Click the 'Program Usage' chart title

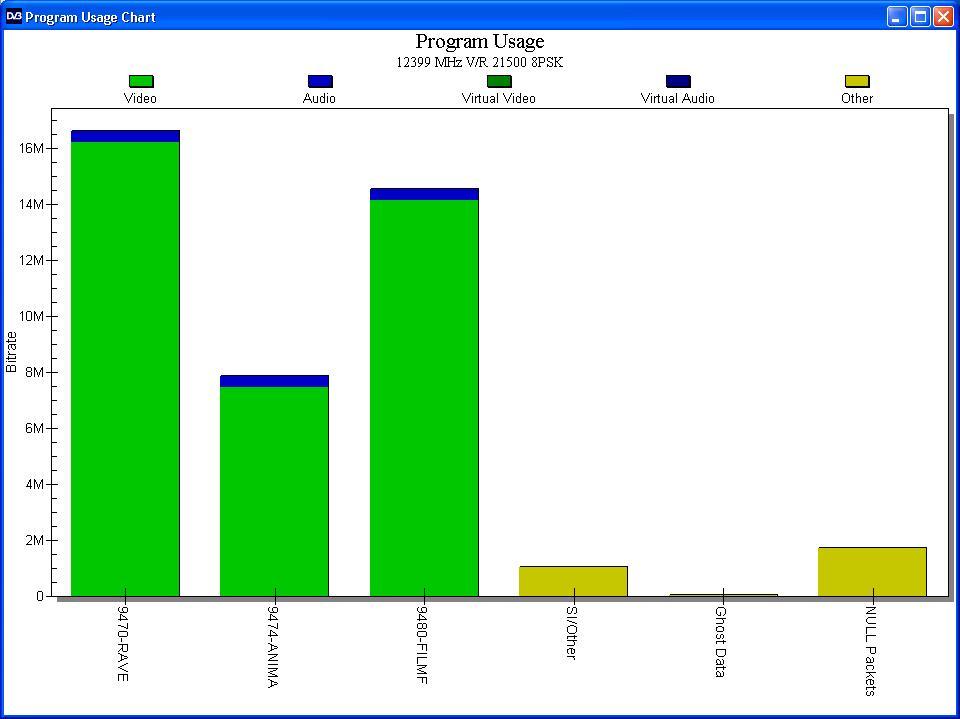click(x=479, y=42)
